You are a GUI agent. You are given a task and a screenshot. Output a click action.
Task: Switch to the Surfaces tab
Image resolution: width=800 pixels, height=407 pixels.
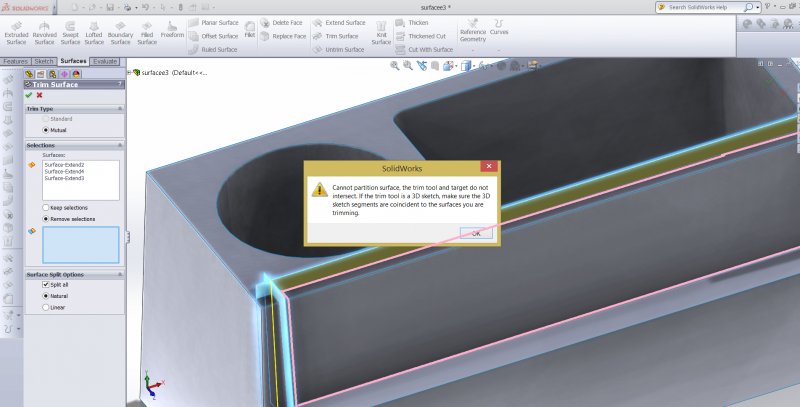73,61
